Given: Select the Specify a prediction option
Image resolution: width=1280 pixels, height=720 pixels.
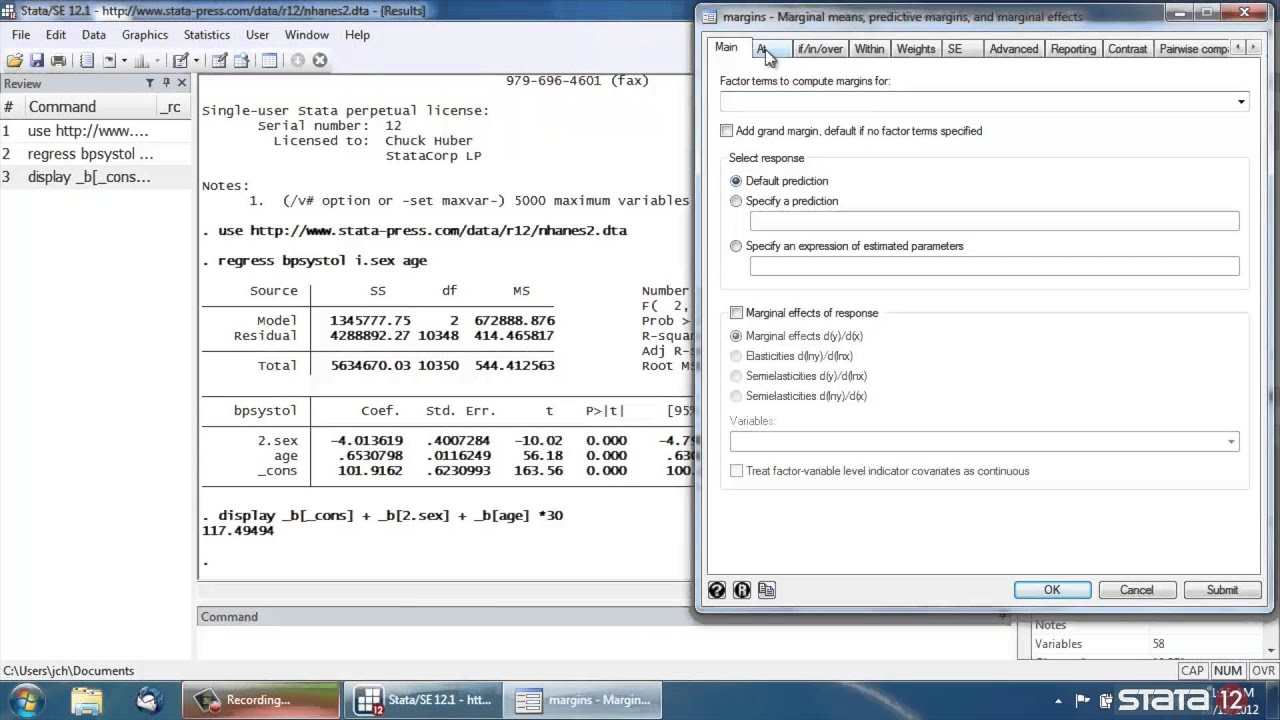Looking at the screenshot, I should coord(736,201).
